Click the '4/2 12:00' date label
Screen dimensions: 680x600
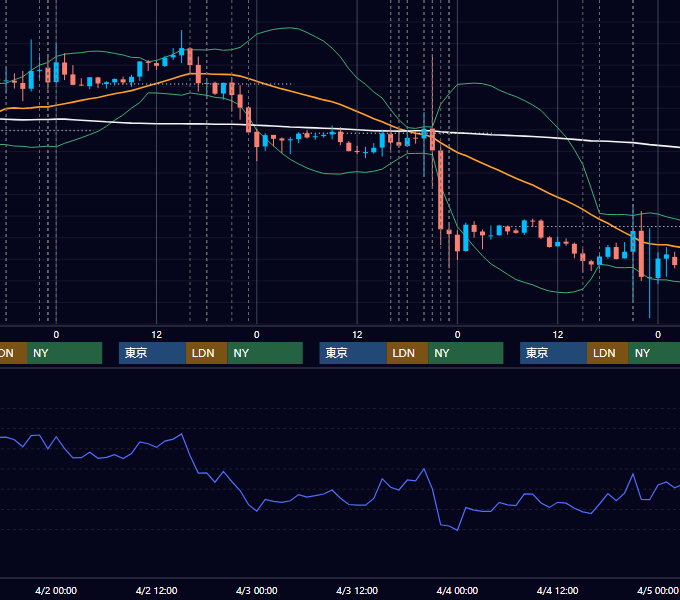point(156,590)
